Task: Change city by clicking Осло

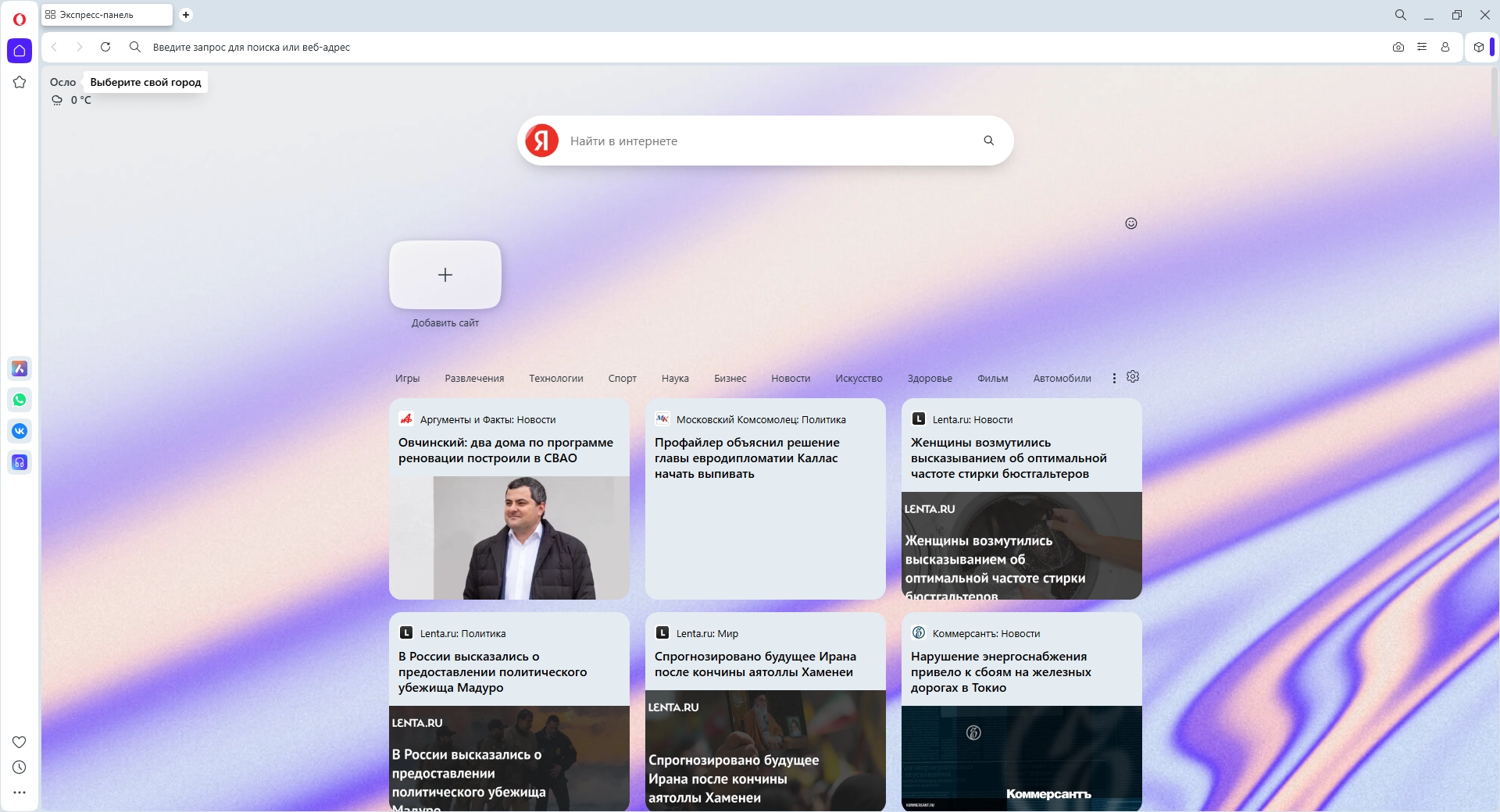Action: (62, 82)
